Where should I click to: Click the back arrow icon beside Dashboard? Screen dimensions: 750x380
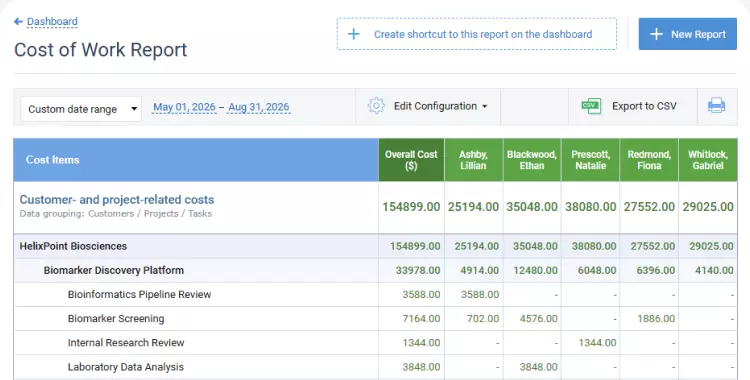[x=18, y=22]
